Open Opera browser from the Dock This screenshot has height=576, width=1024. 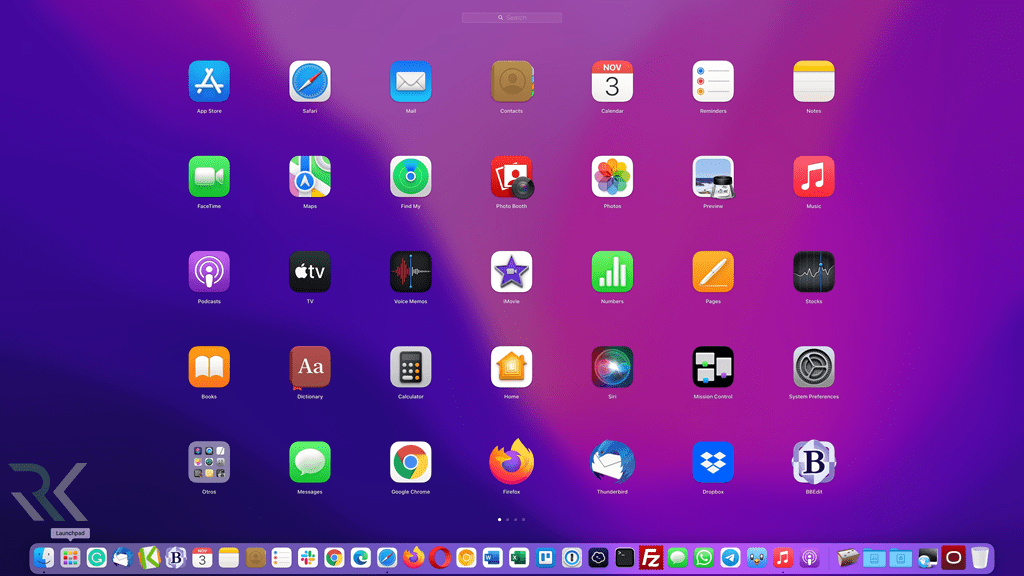click(440, 558)
